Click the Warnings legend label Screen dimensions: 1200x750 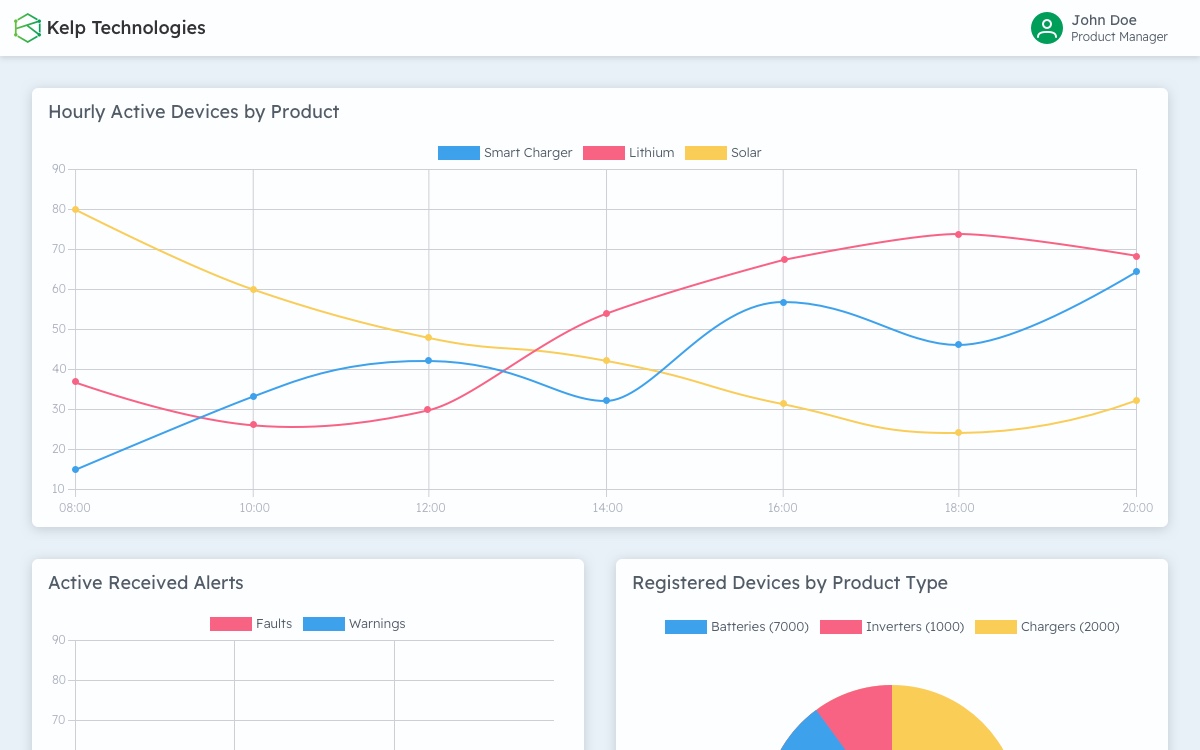pos(377,624)
